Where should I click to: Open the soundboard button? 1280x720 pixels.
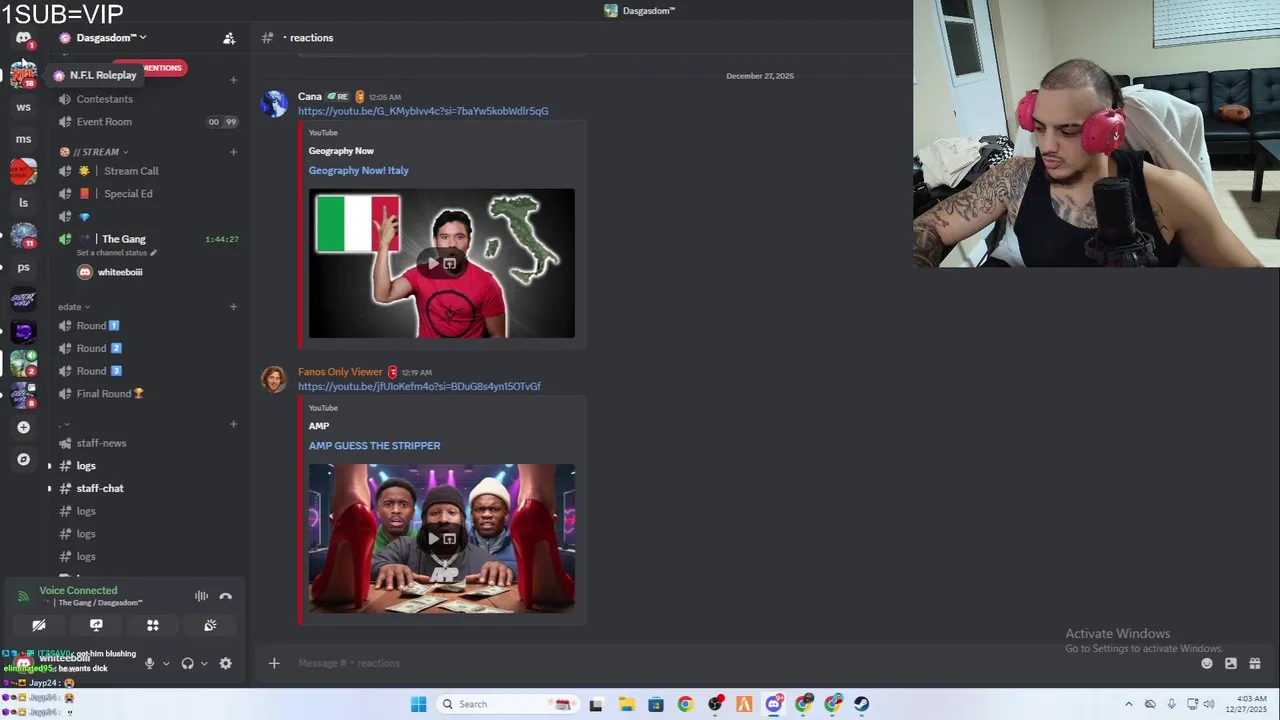click(210, 625)
